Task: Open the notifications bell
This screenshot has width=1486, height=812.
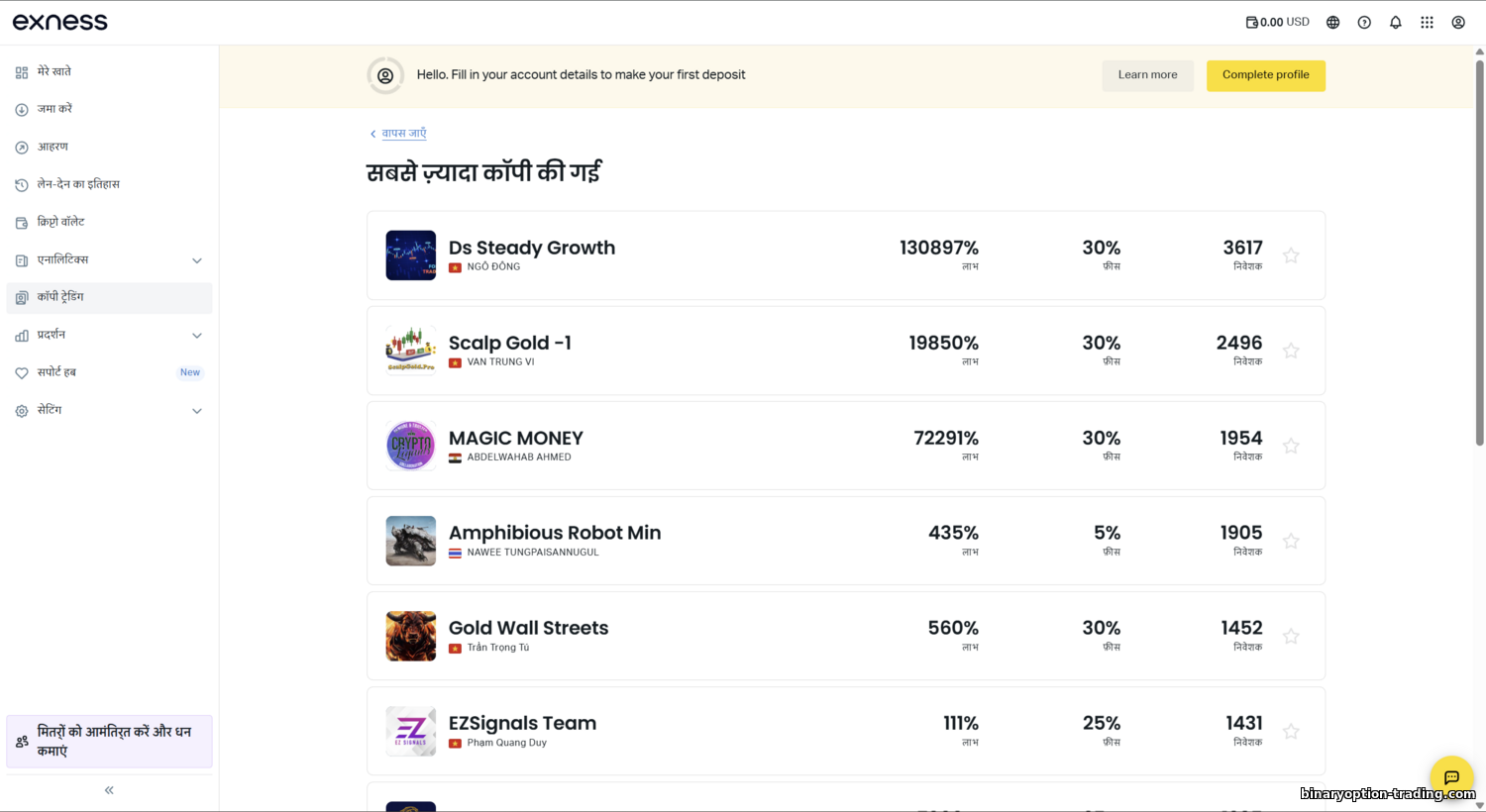Action: (1395, 23)
